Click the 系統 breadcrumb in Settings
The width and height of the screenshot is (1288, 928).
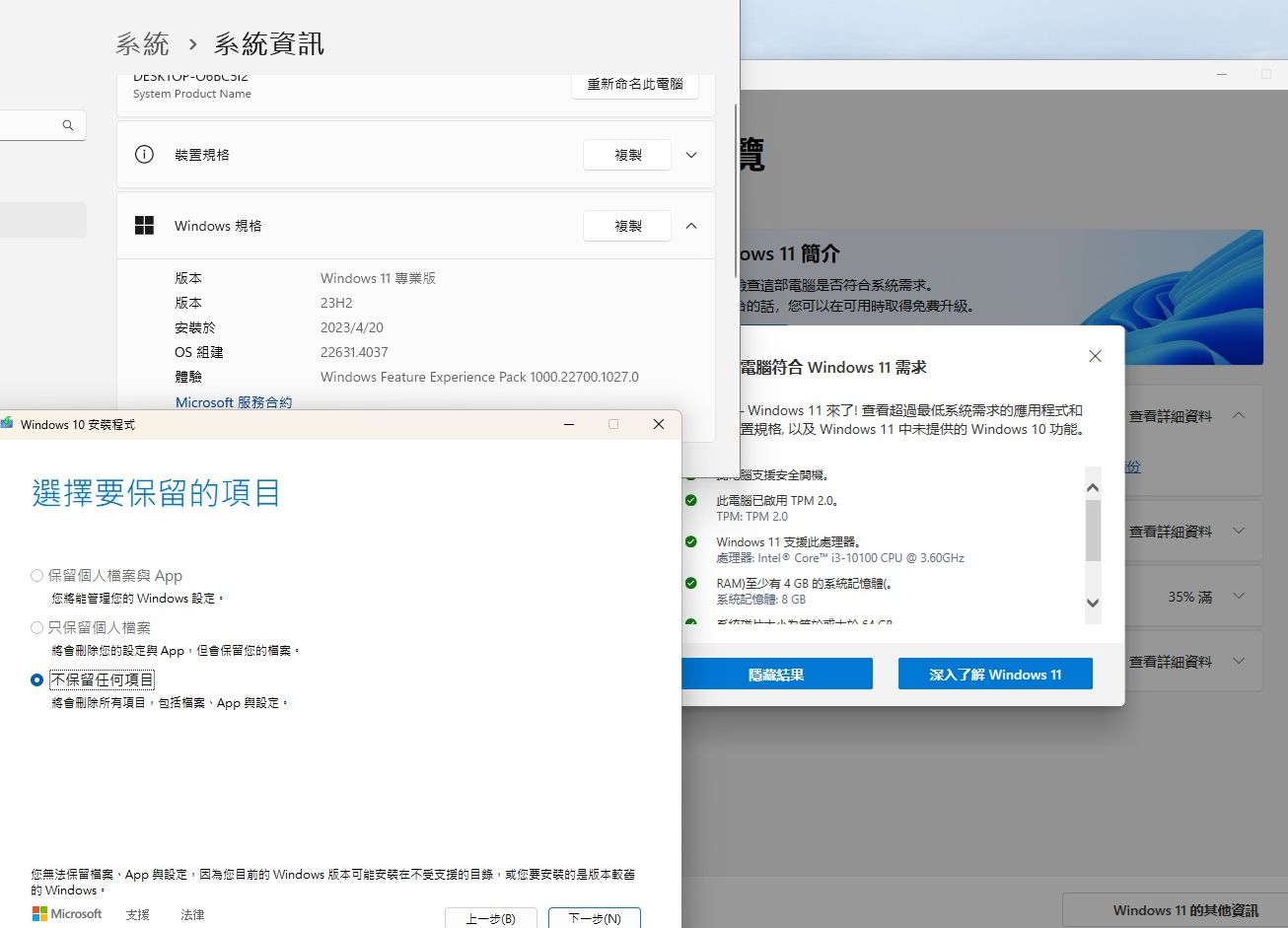pos(143,43)
